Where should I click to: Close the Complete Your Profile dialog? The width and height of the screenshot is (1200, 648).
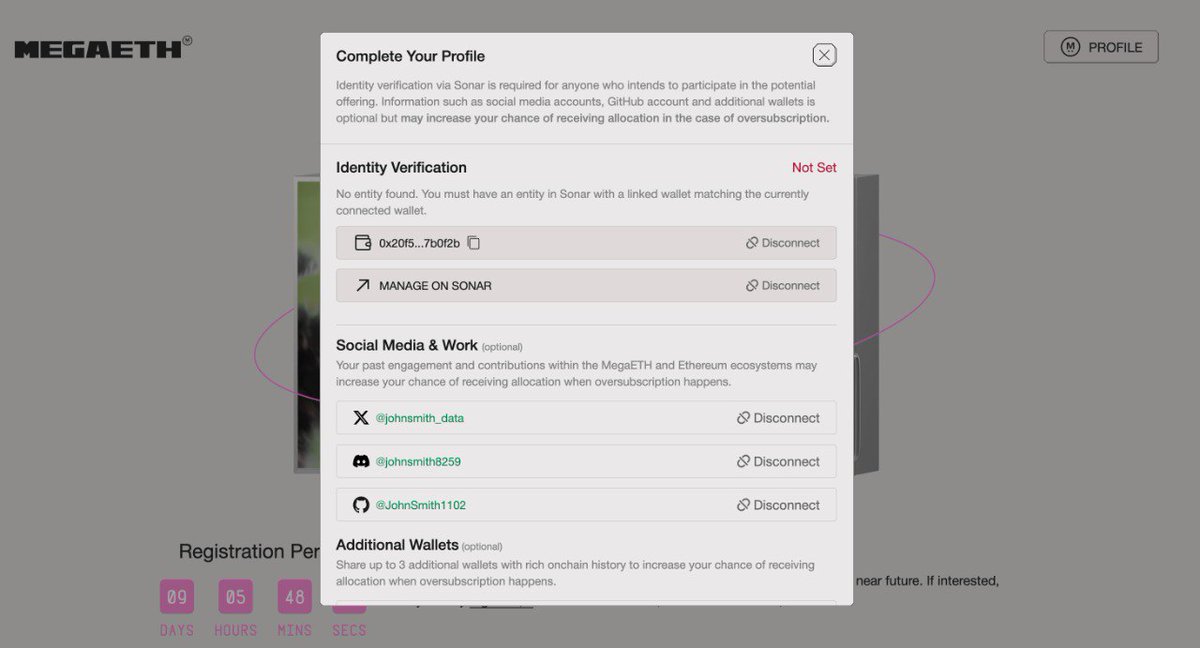pos(824,55)
